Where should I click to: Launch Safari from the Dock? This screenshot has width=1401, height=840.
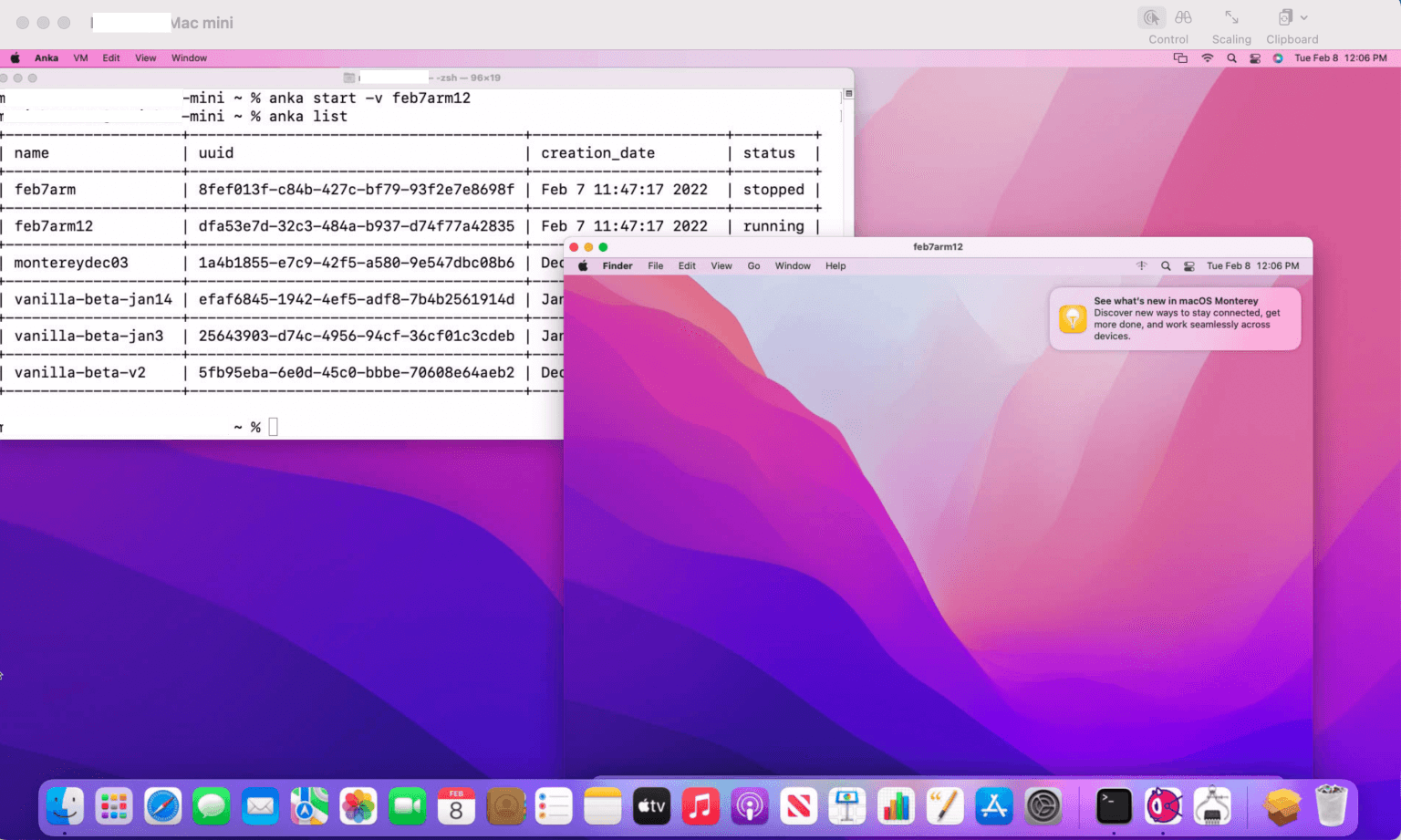click(x=163, y=806)
